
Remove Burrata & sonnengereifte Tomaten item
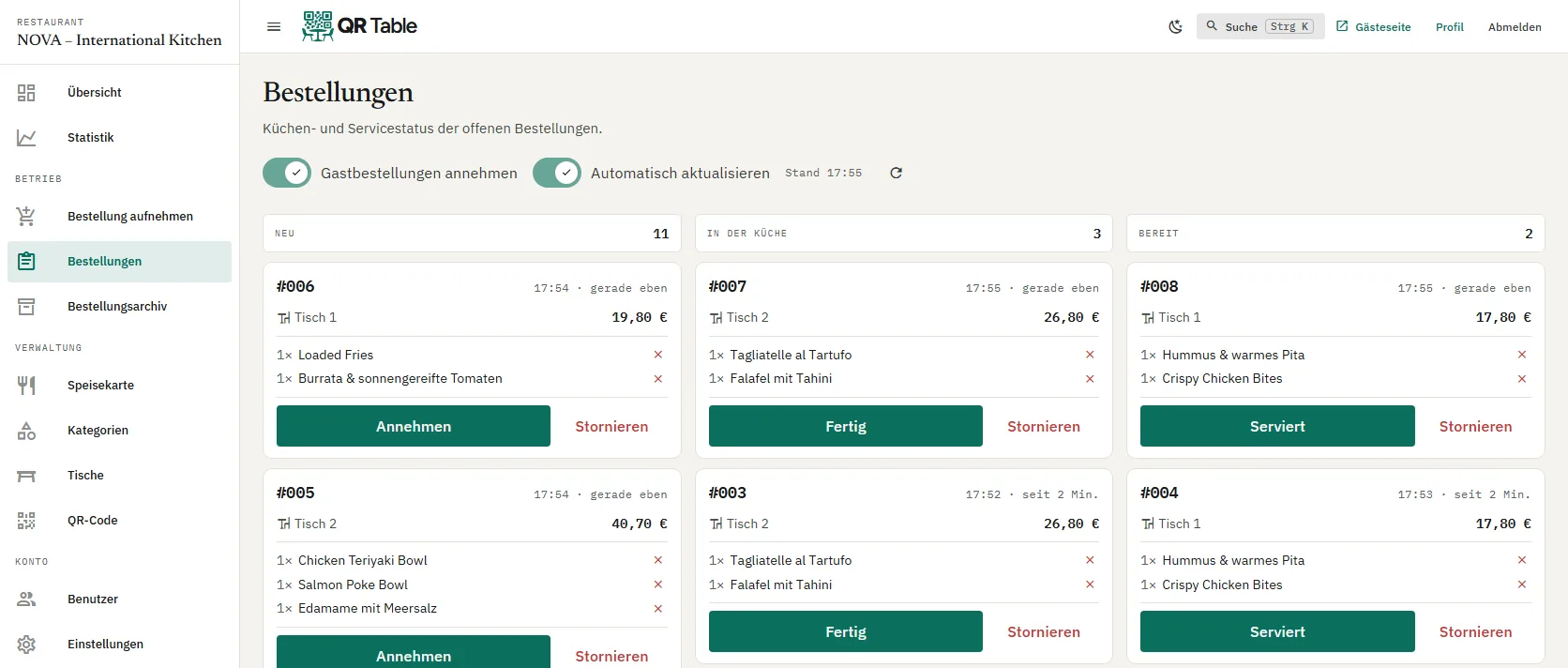point(658,378)
